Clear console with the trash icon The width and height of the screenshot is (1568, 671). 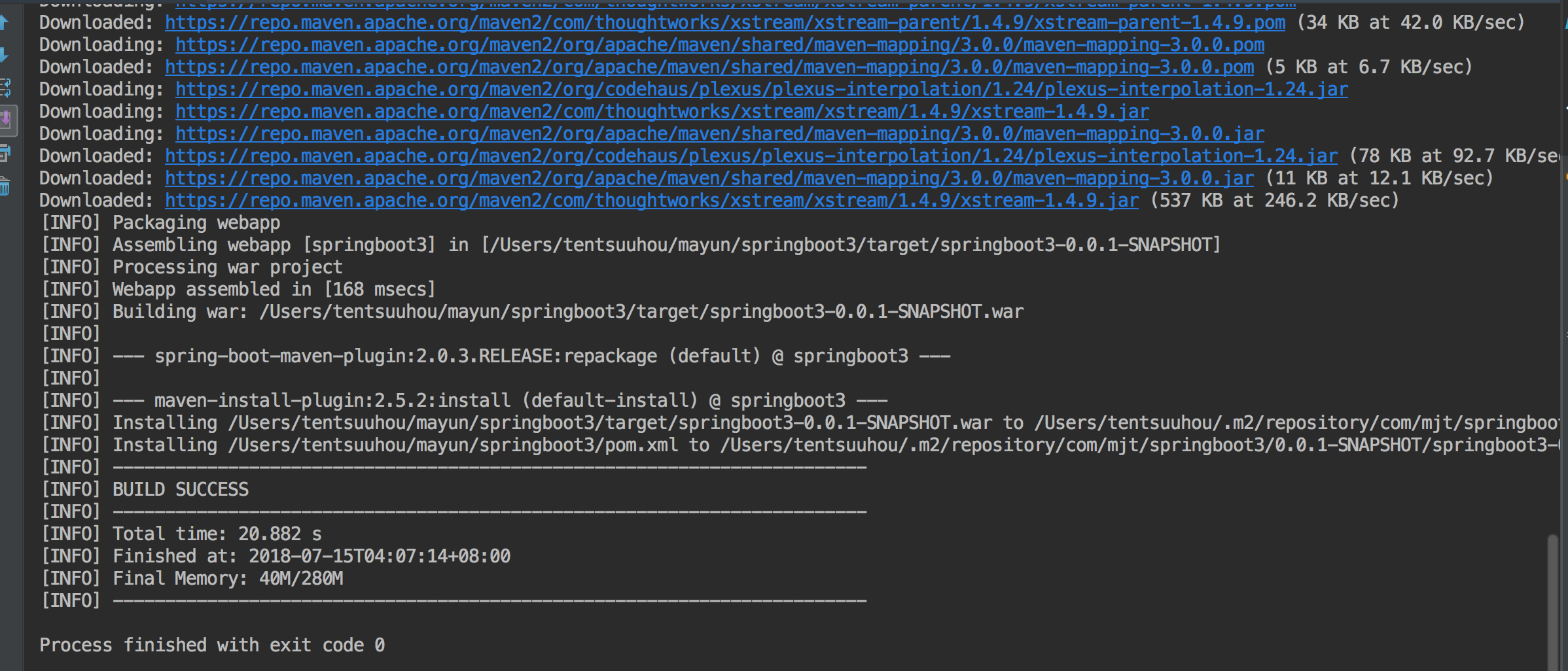pyautogui.click(x=5, y=187)
